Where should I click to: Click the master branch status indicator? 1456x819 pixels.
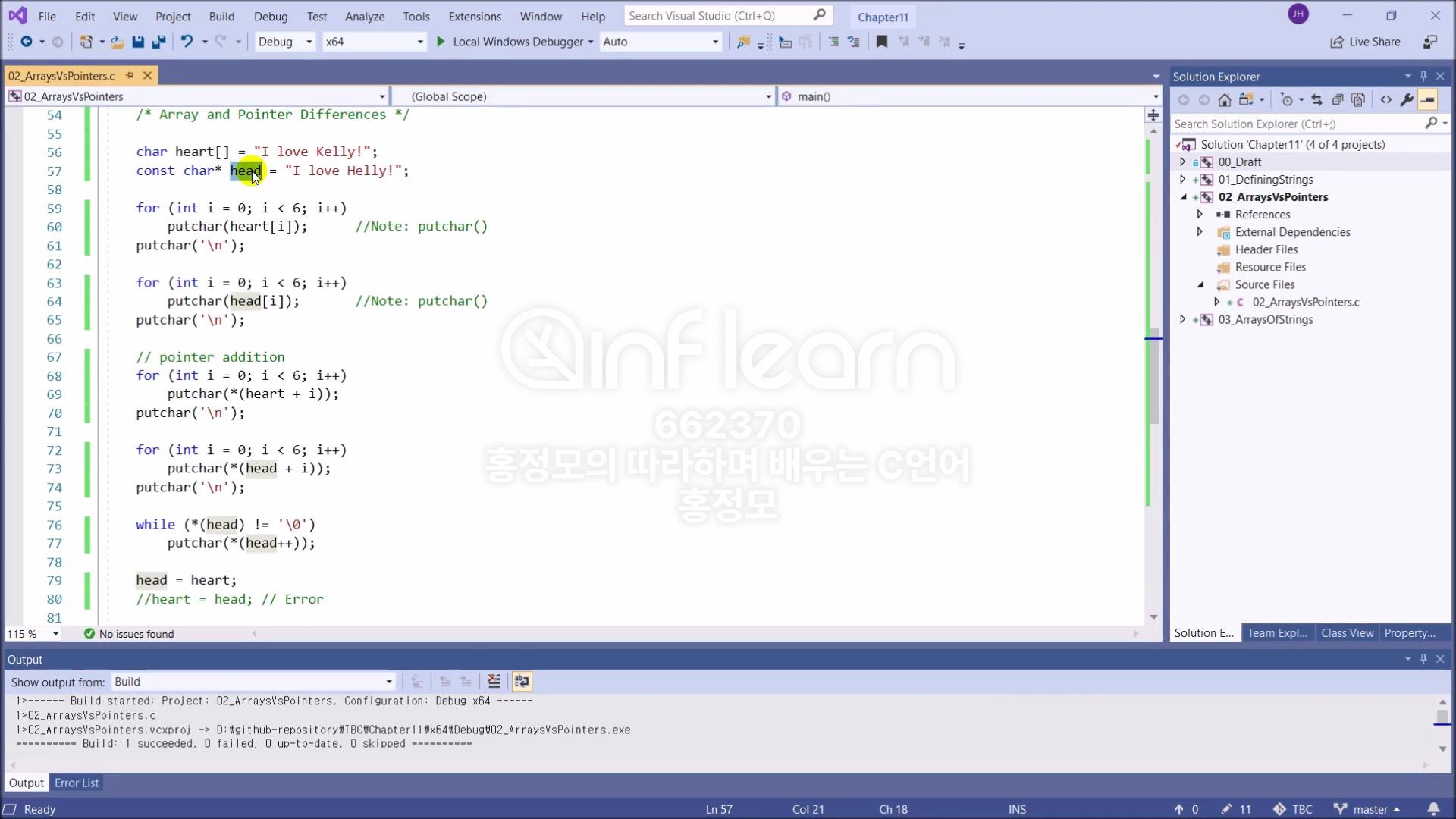coord(1370,809)
